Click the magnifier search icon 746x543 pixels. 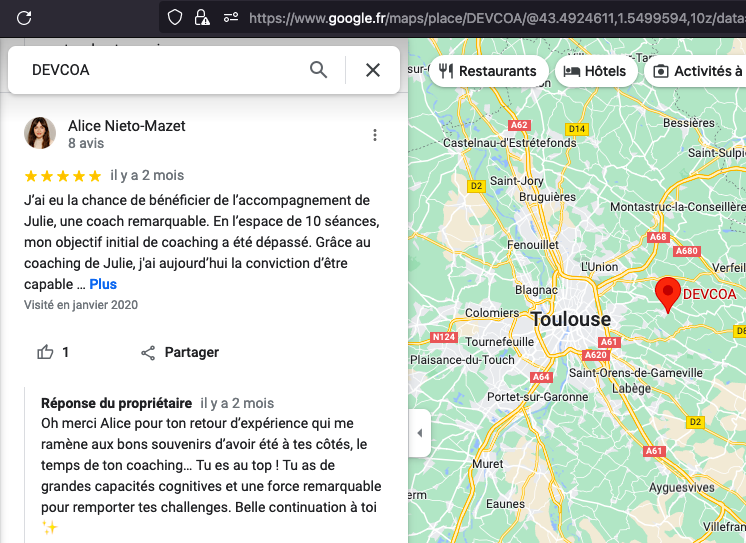click(x=318, y=70)
